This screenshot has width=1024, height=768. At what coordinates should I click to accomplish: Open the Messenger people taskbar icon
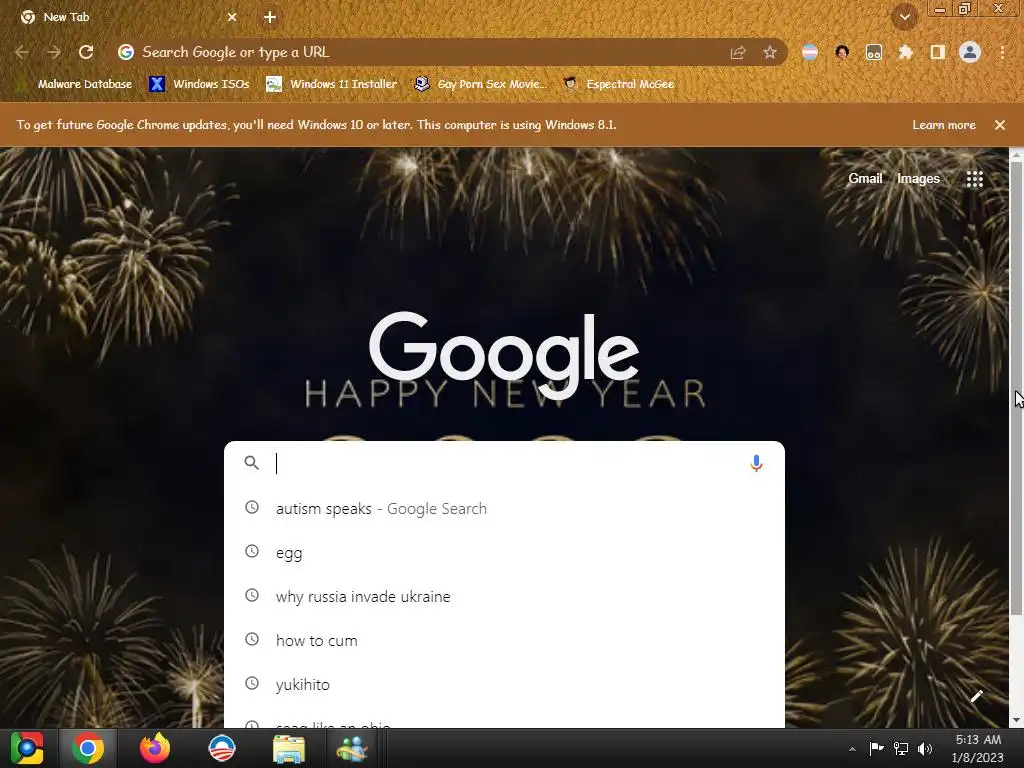[353, 749]
